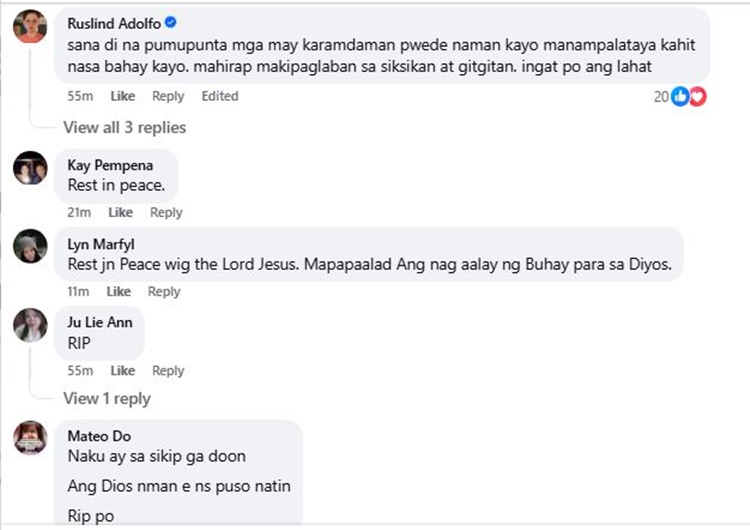Expand the 1 reply under Ju Lie Ann
The width and height of the screenshot is (750, 530).
(106, 398)
